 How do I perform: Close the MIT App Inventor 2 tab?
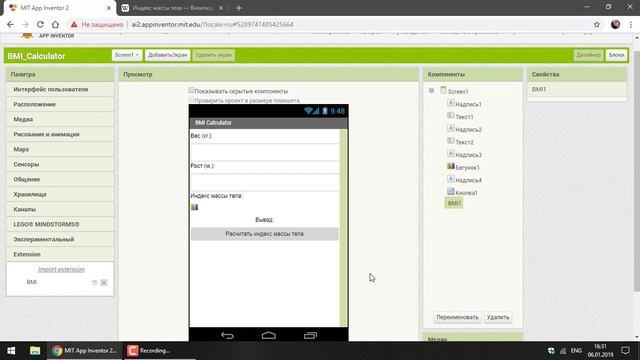click(x=109, y=8)
